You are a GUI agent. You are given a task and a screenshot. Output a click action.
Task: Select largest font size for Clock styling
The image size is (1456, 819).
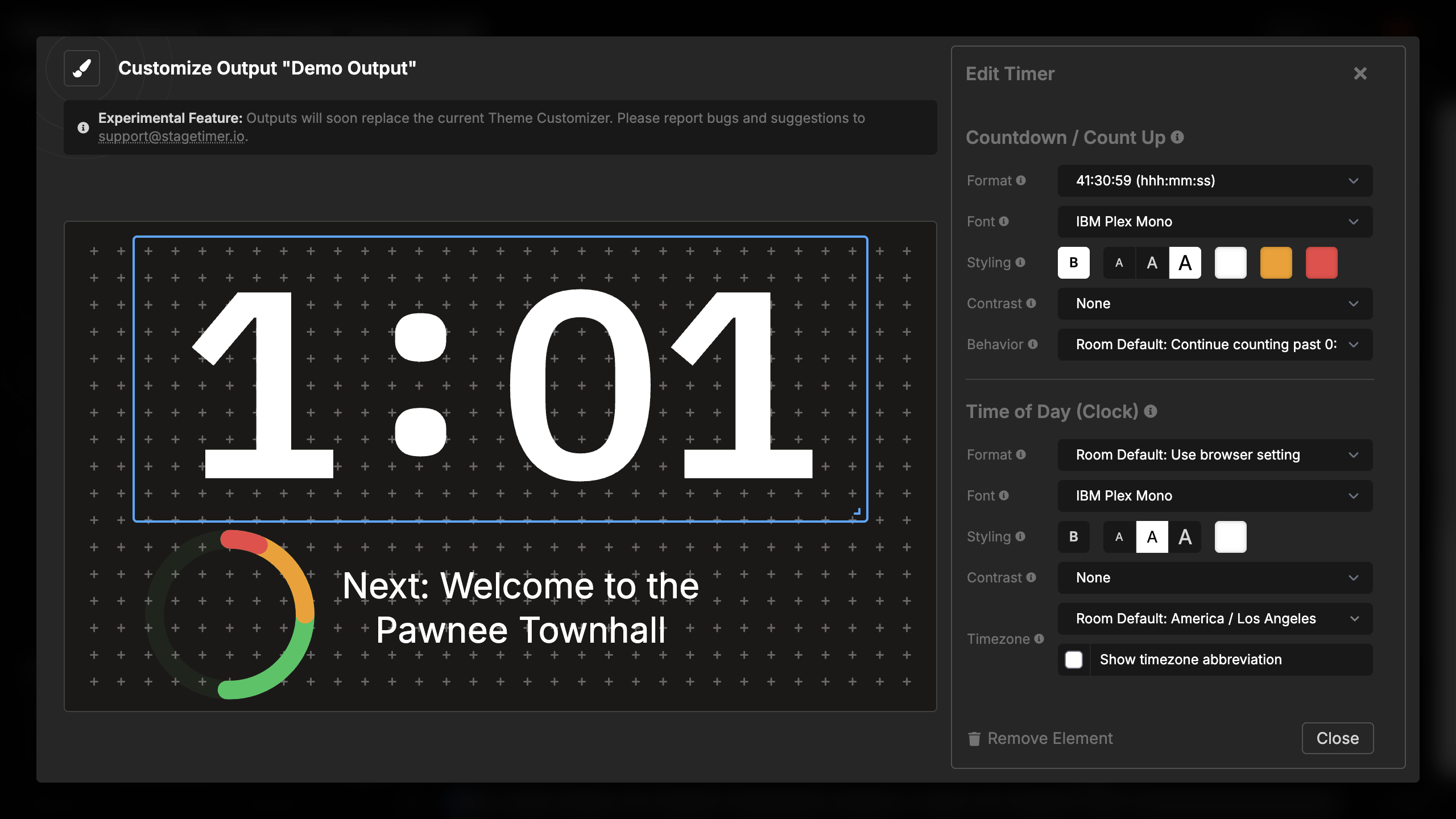point(1185,537)
